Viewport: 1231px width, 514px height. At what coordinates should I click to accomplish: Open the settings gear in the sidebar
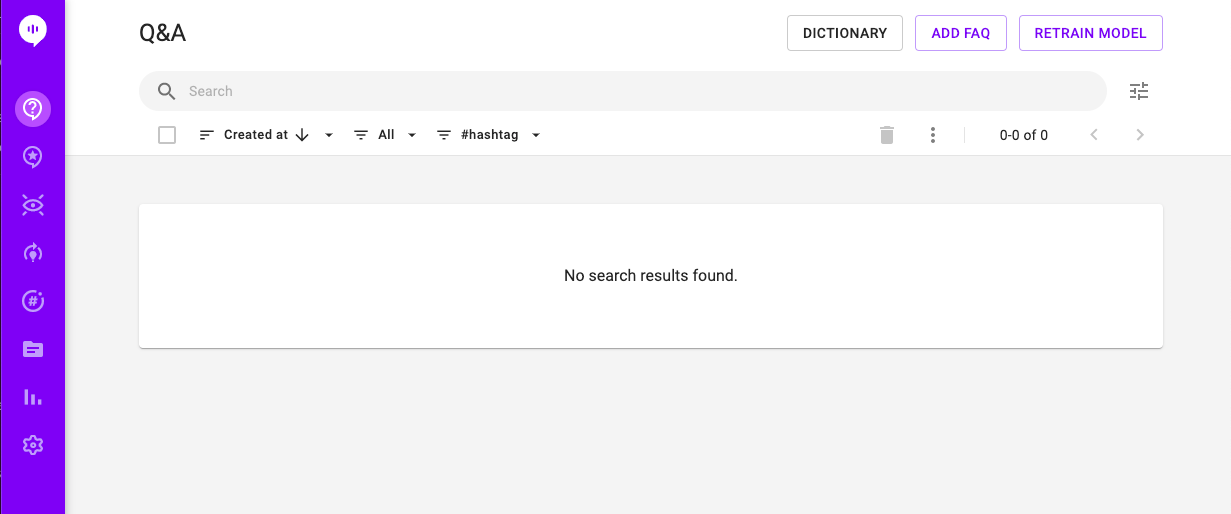[33, 445]
